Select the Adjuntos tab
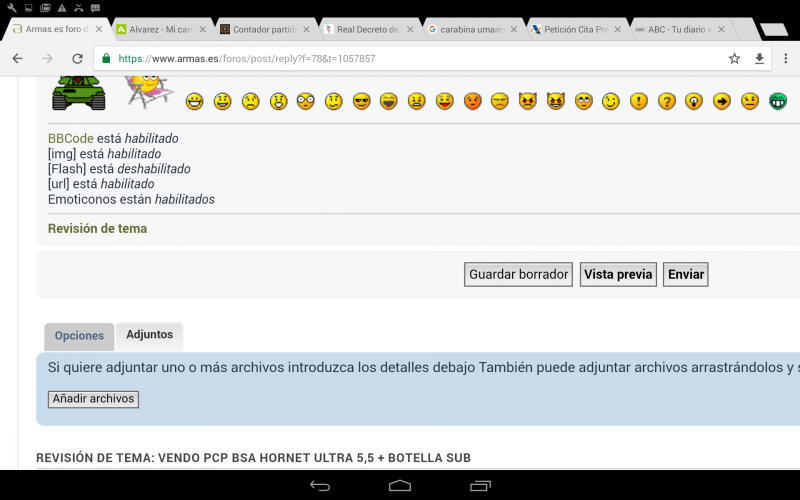 149,335
